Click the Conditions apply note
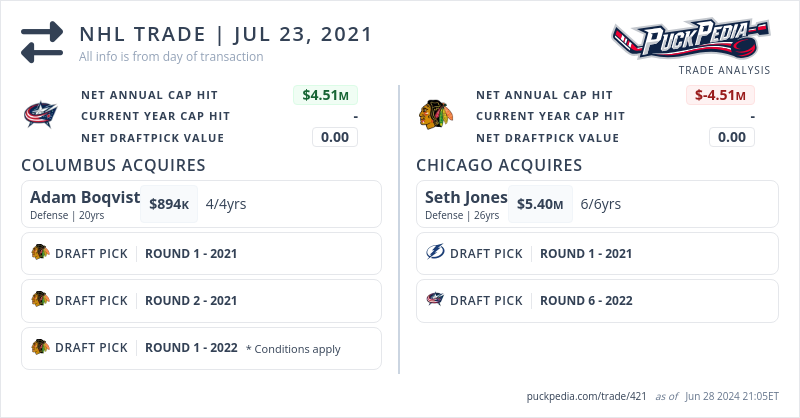800x418 pixels. (x=293, y=349)
